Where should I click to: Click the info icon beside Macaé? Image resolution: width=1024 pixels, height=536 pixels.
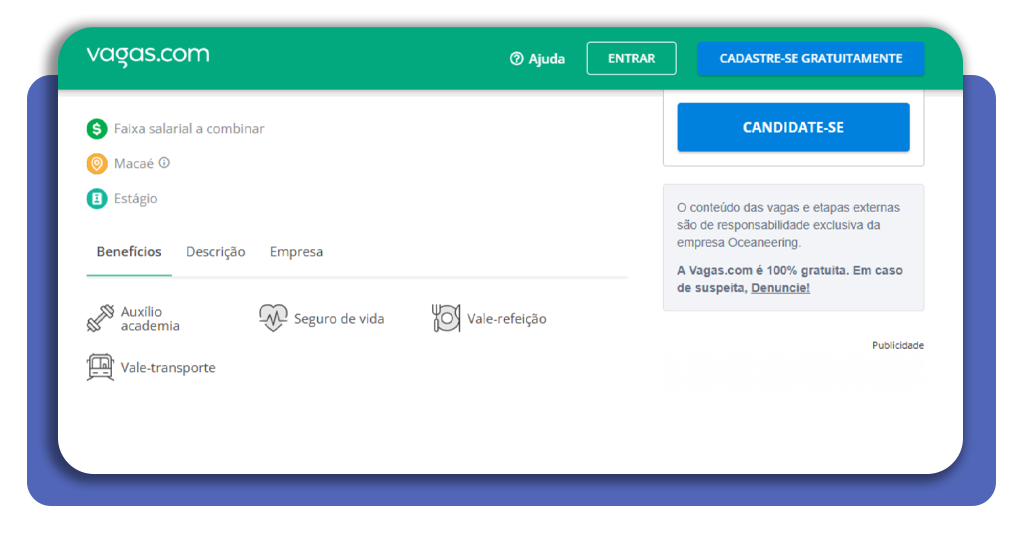pos(164,163)
